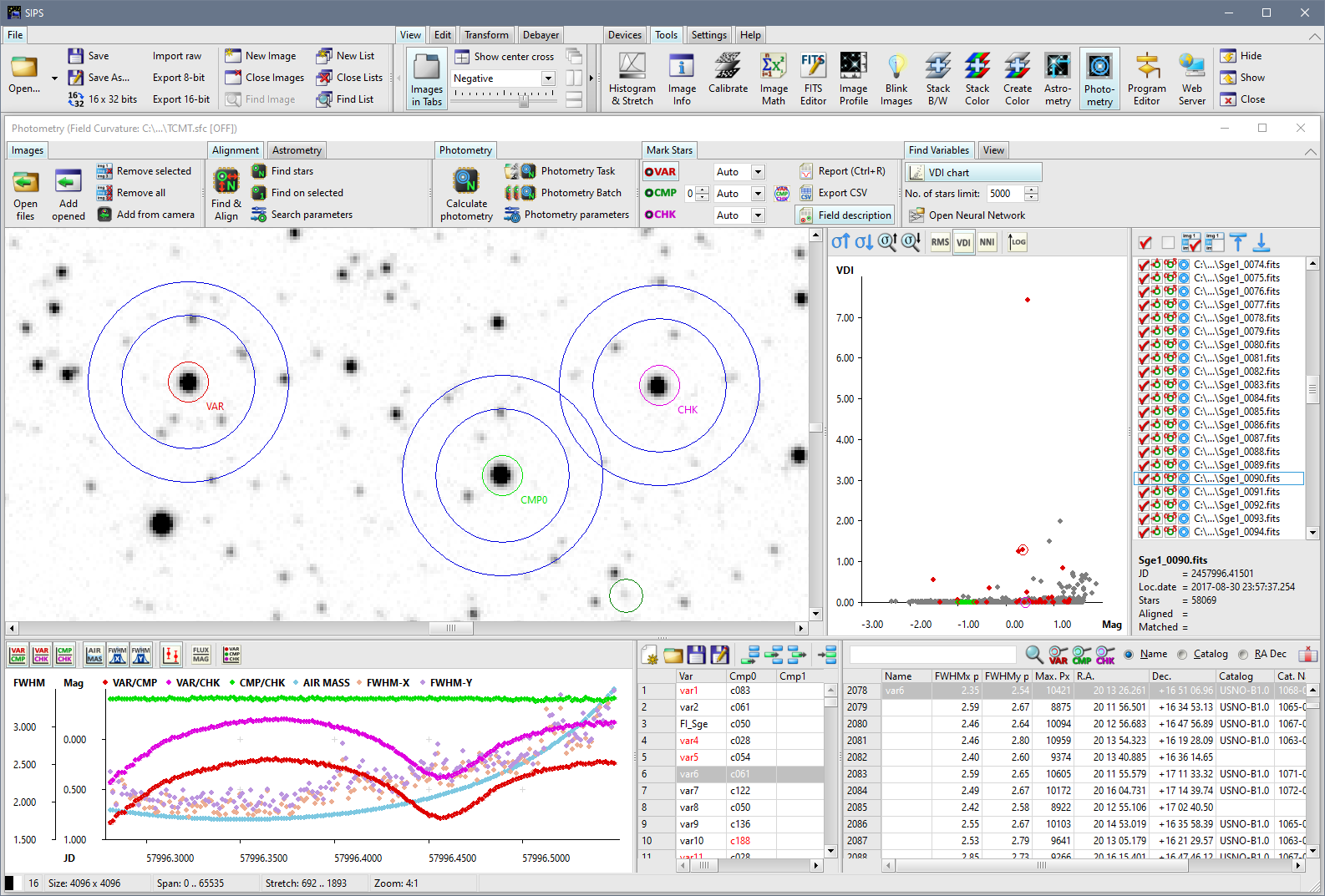Adjust the image stretch slider
Viewport: 1325px width, 896px height.
pyautogui.click(x=524, y=100)
